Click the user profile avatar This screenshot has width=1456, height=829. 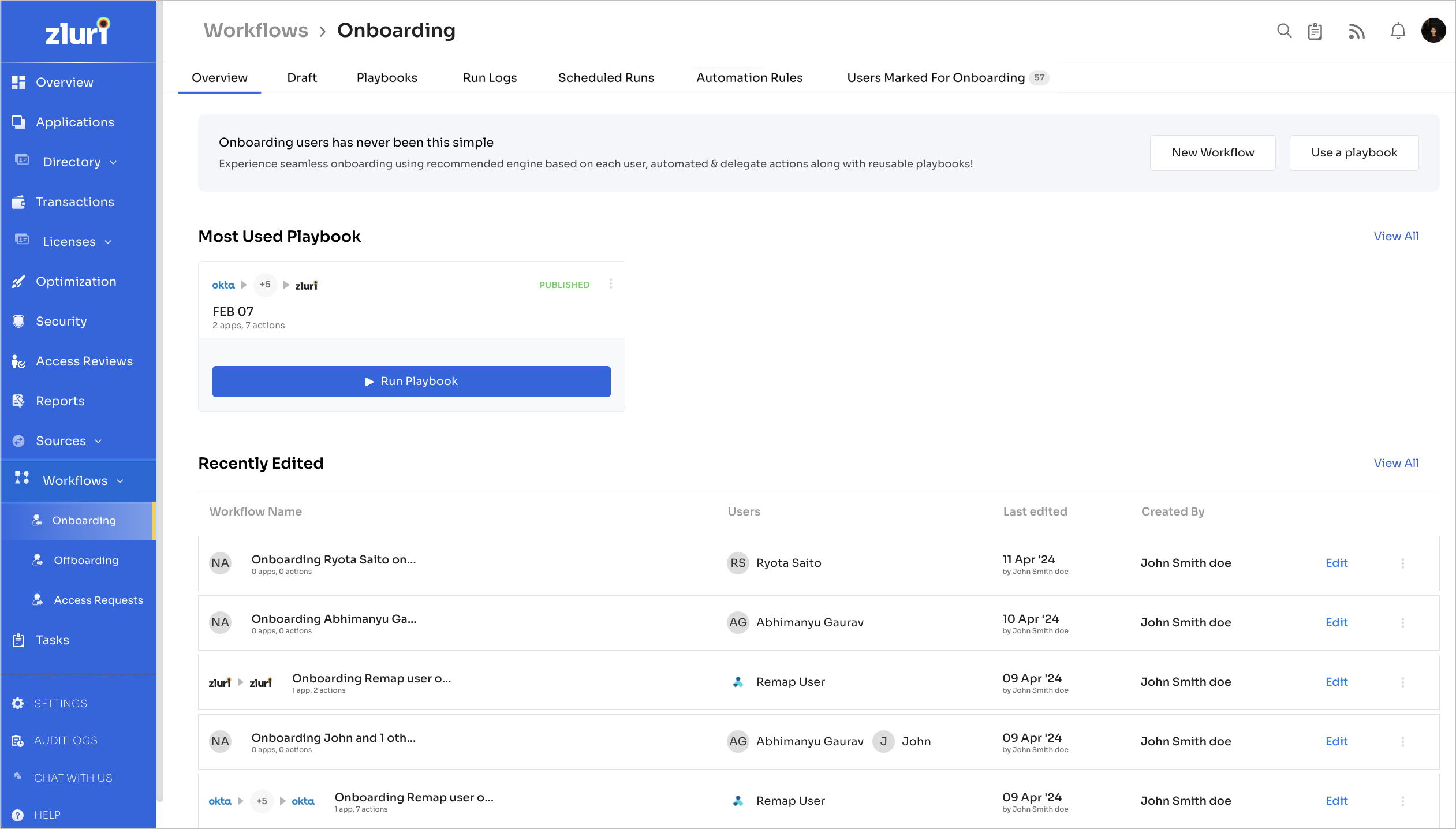tap(1433, 31)
